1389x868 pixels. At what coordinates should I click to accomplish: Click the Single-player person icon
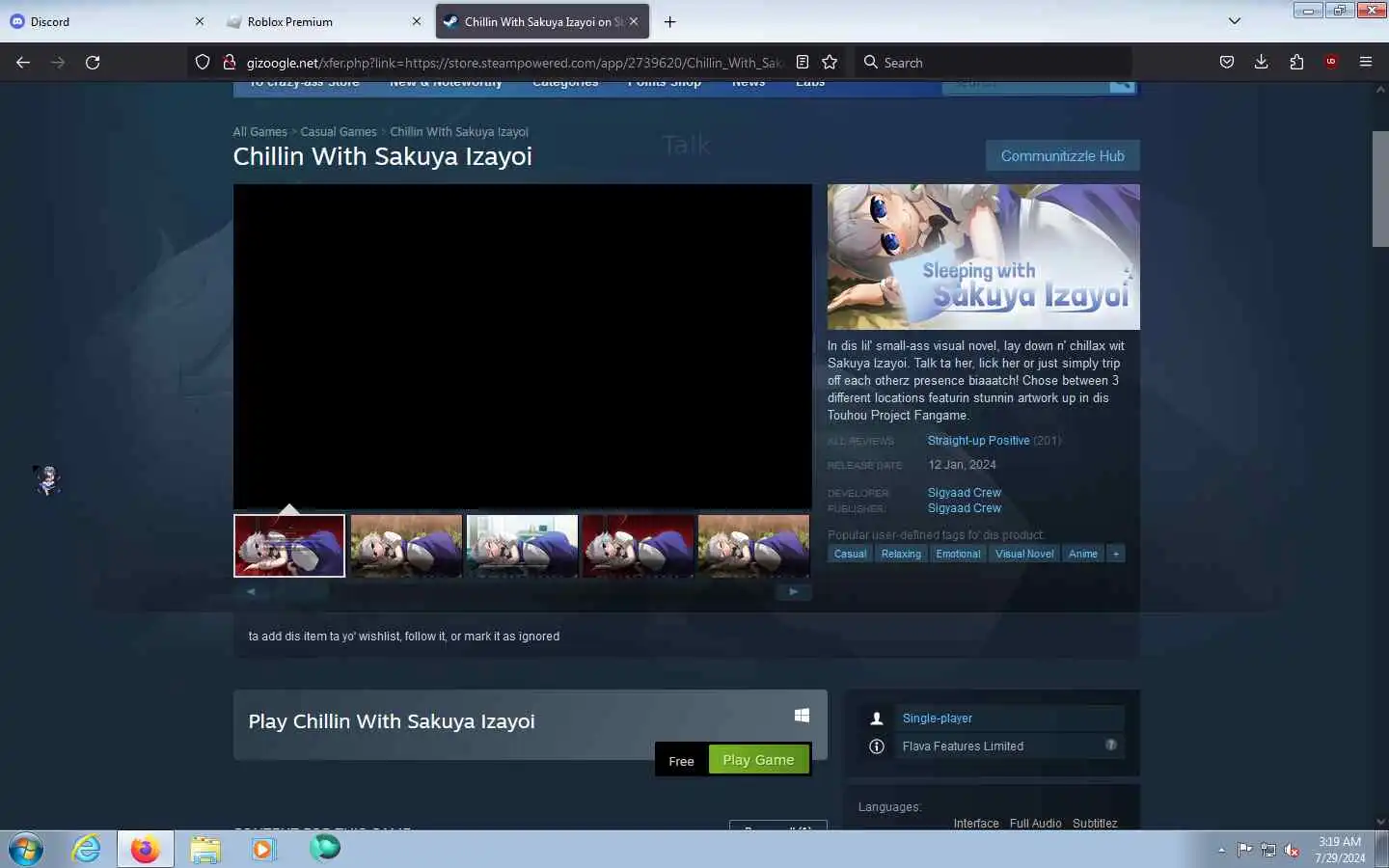click(x=877, y=719)
